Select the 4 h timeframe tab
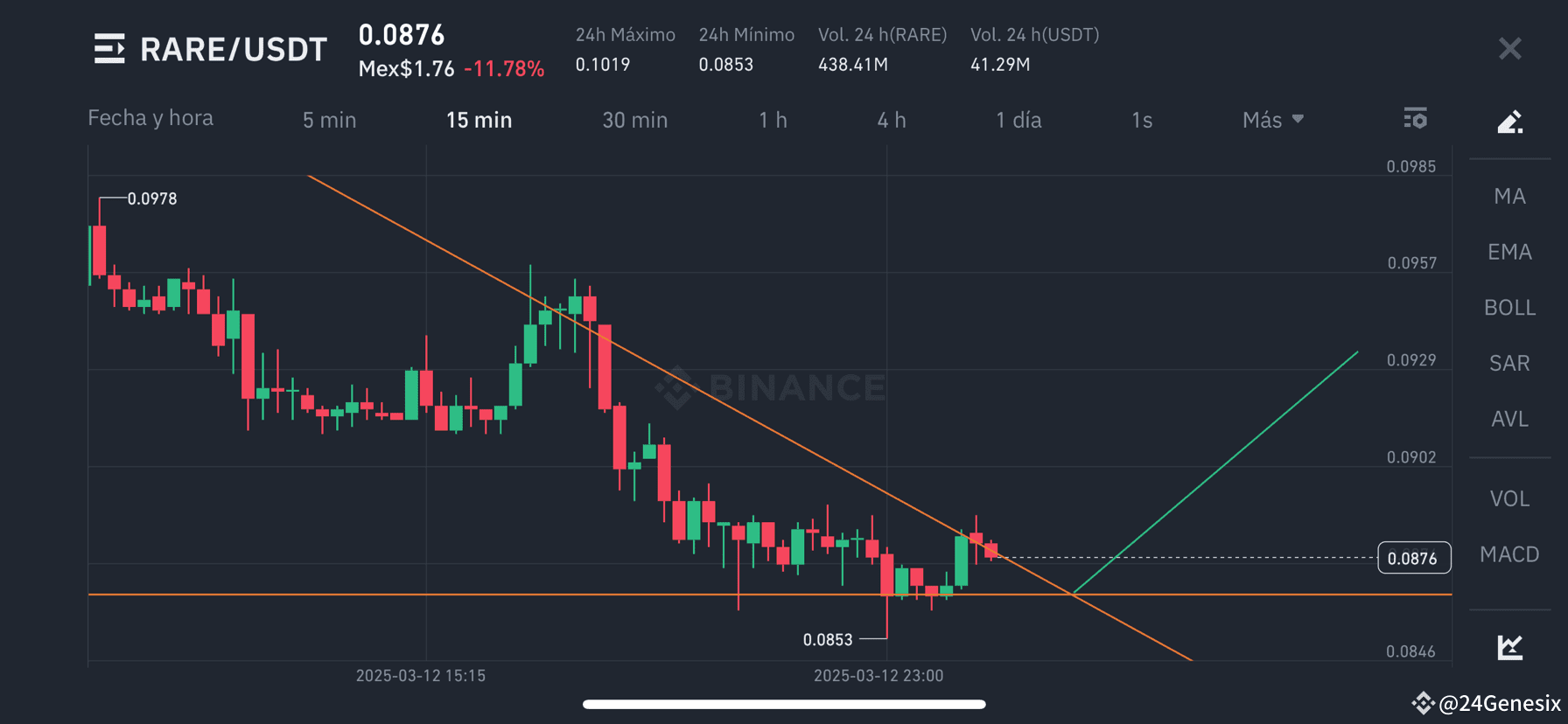Viewport: 1568px width, 724px height. pyautogui.click(x=891, y=120)
